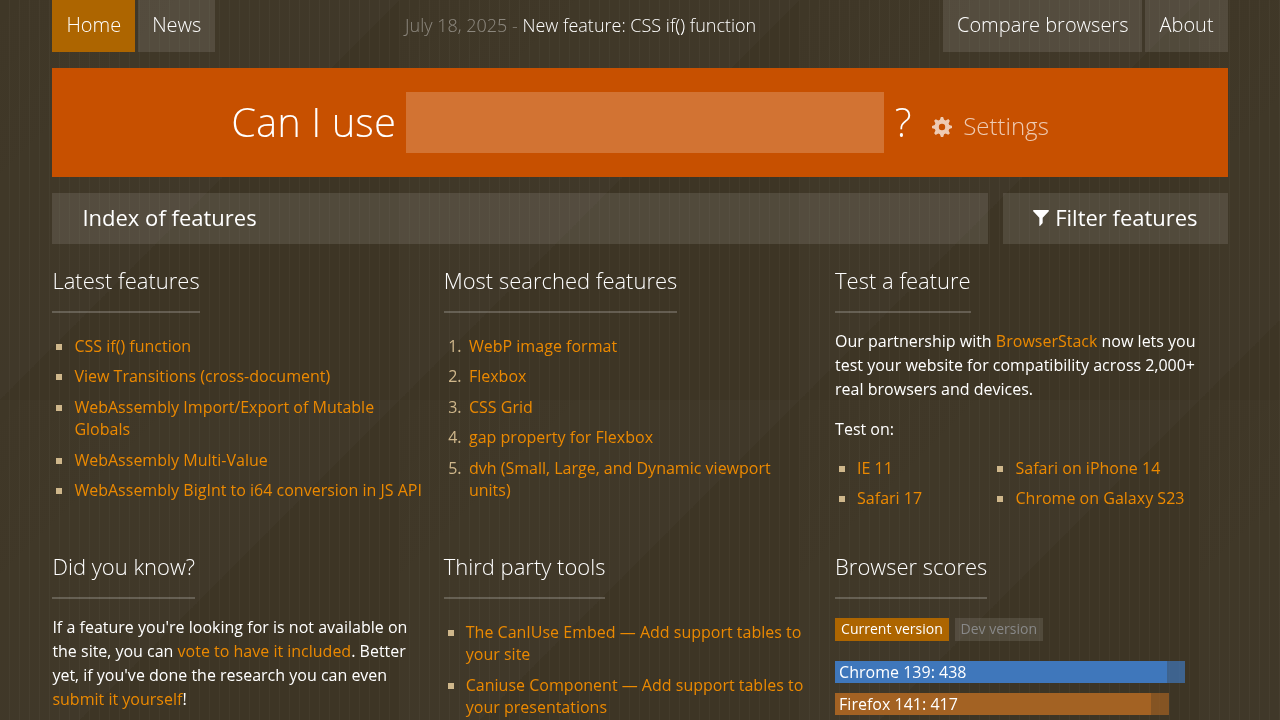Open the Flexbox feature page
This screenshot has height=720, width=1280.
click(497, 377)
